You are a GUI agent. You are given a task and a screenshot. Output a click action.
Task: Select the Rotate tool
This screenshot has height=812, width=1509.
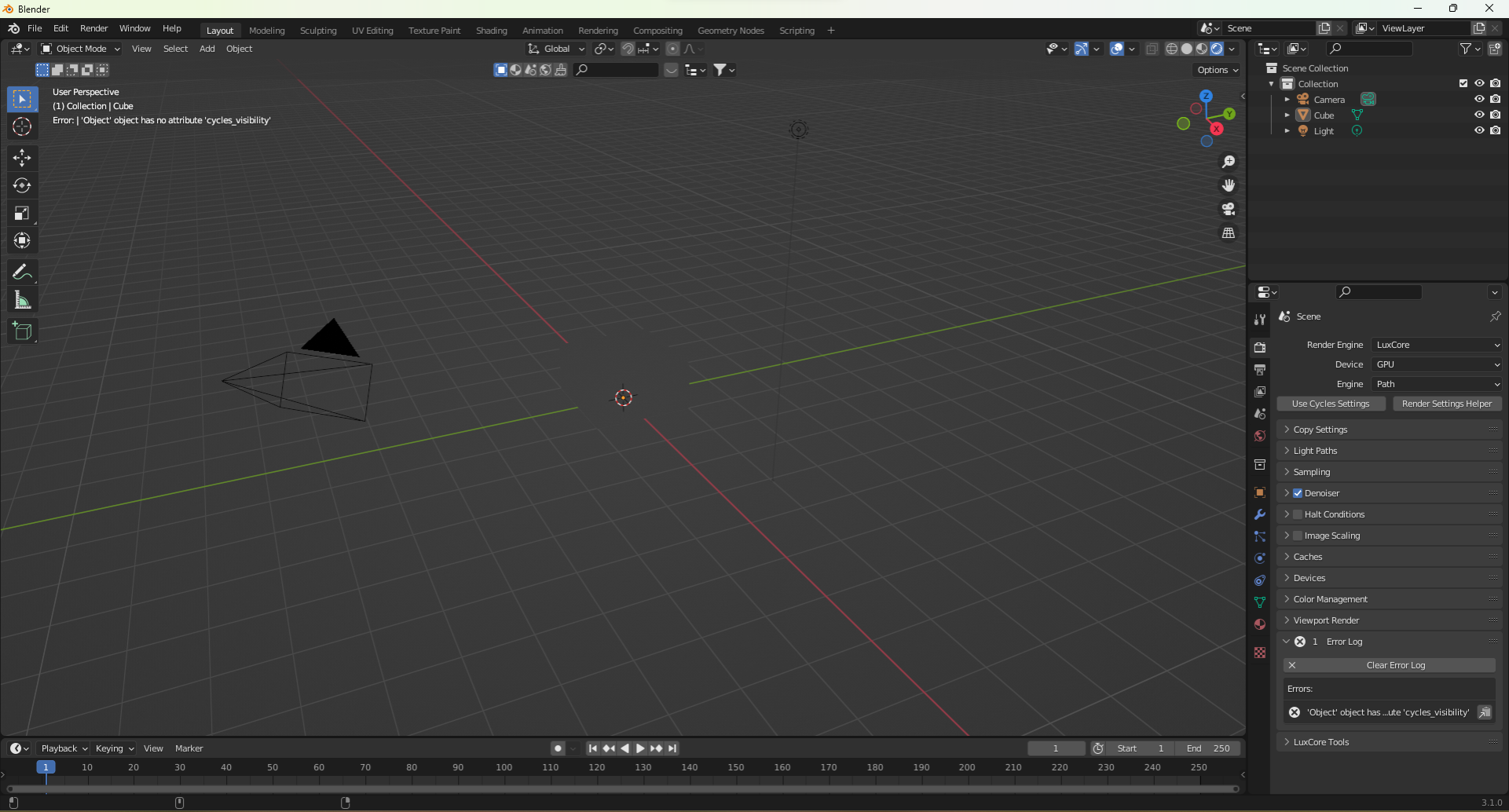pos(22,185)
